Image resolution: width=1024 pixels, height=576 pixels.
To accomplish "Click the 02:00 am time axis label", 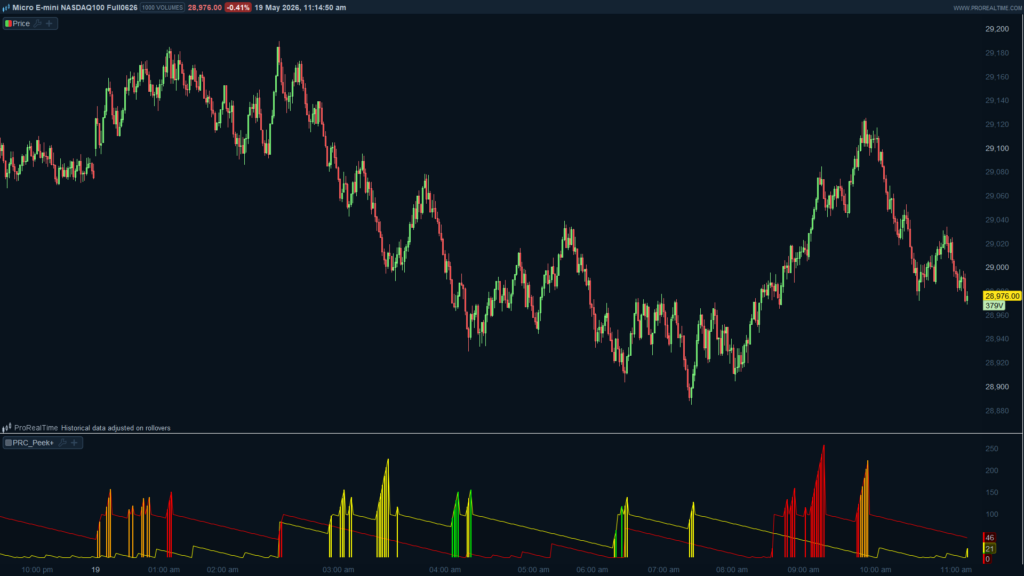I will [222, 569].
